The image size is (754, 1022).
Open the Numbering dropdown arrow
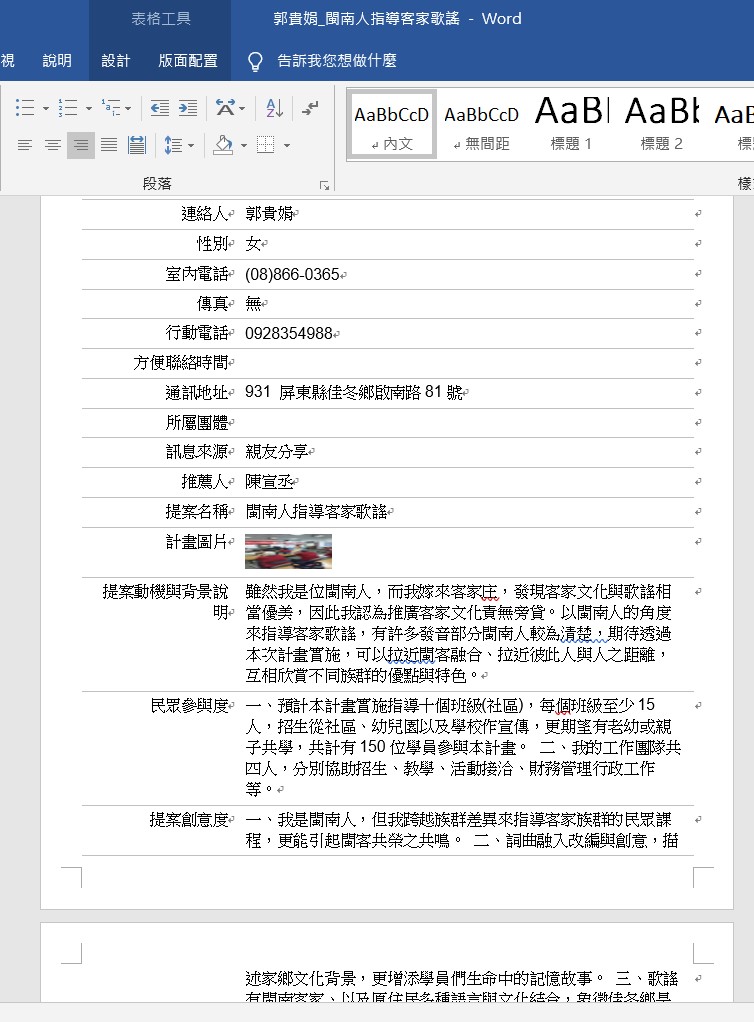(x=89, y=108)
